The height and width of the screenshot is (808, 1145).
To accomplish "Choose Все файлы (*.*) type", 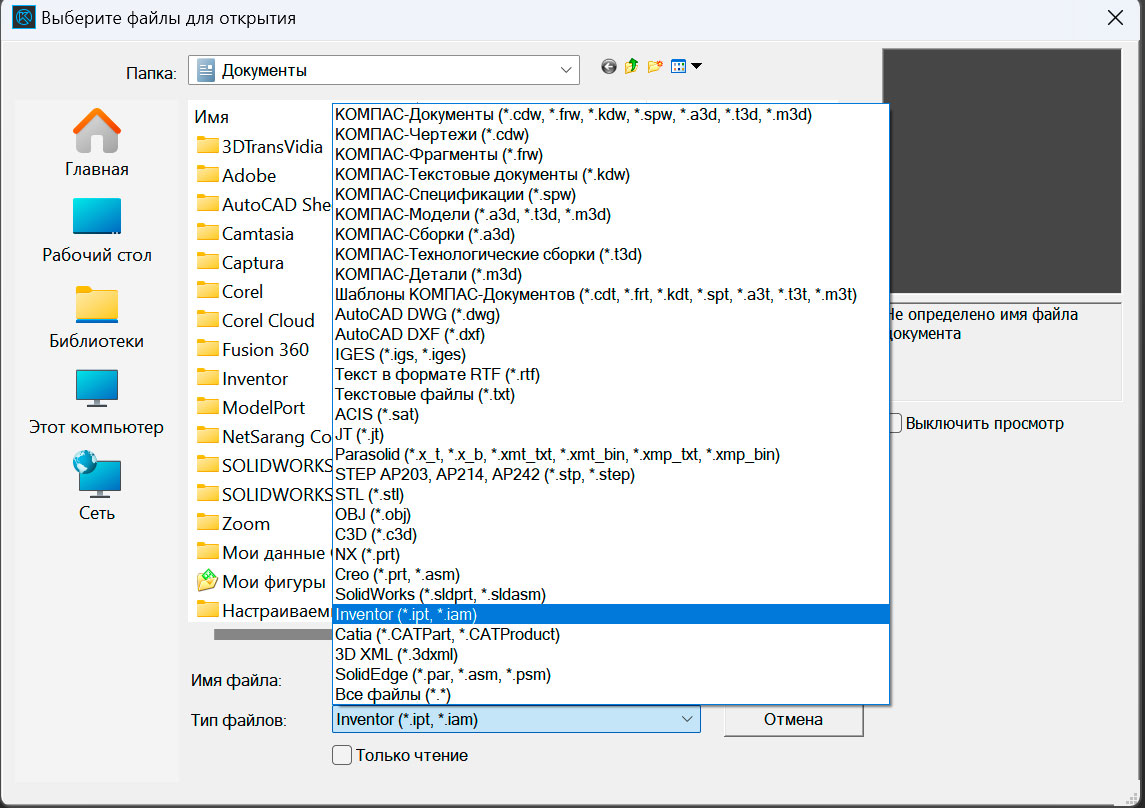I will tap(610, 694).
